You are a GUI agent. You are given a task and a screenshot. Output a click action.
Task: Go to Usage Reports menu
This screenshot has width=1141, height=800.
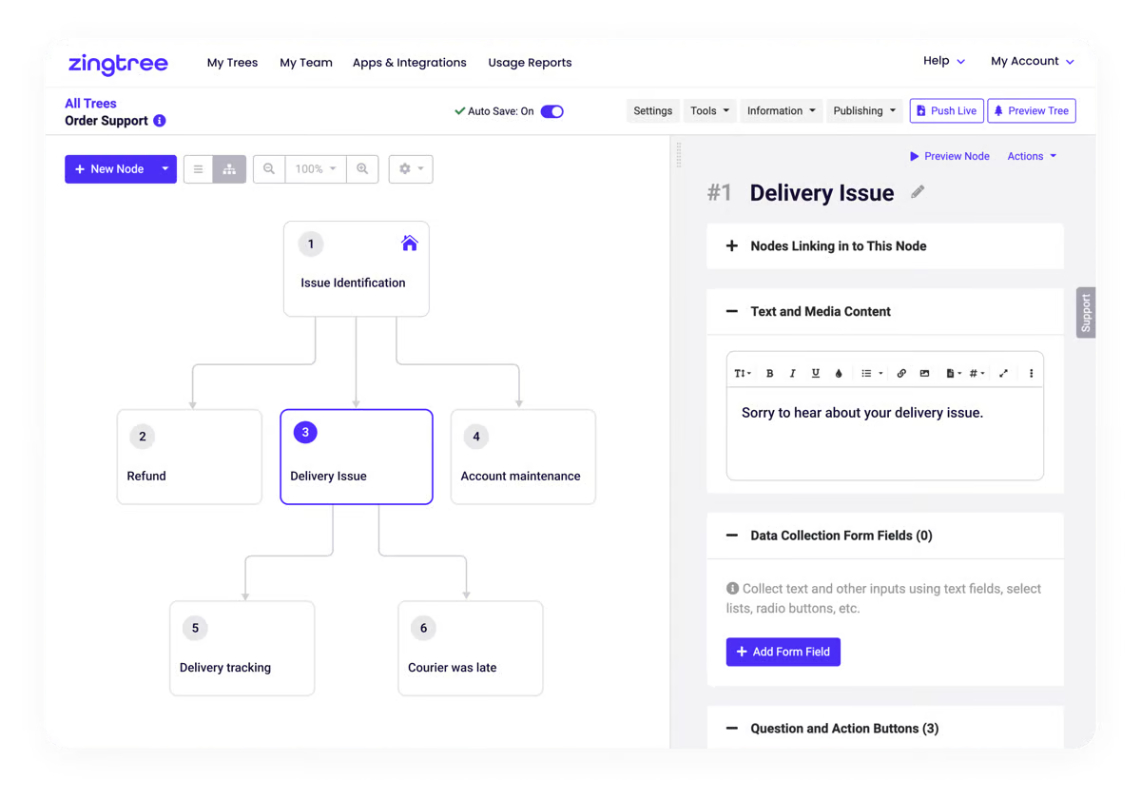[530, 63]
